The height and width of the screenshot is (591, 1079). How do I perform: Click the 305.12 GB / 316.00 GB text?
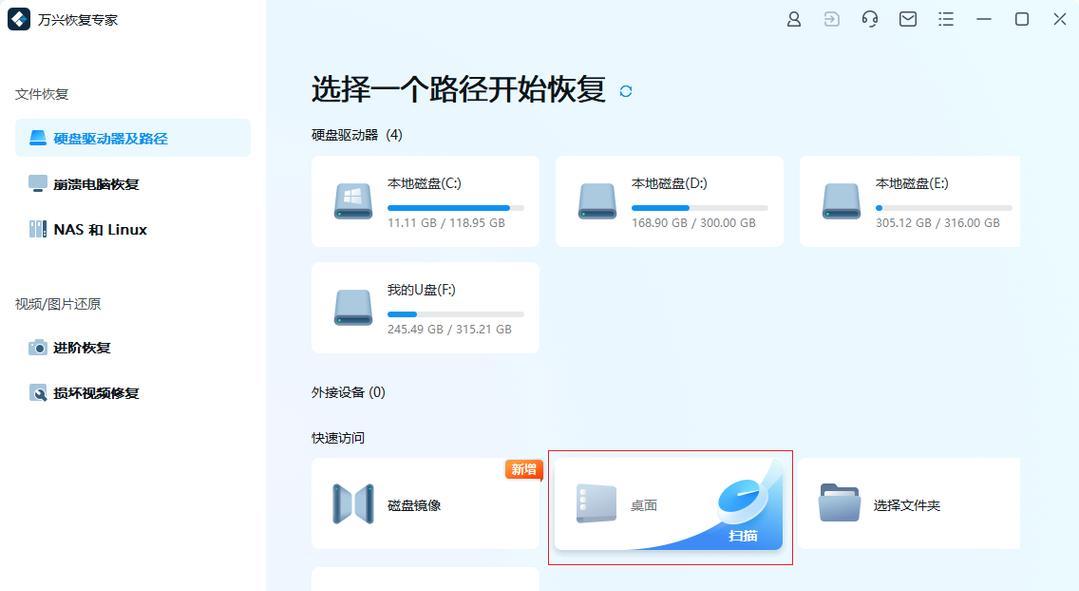pos(937,223)
